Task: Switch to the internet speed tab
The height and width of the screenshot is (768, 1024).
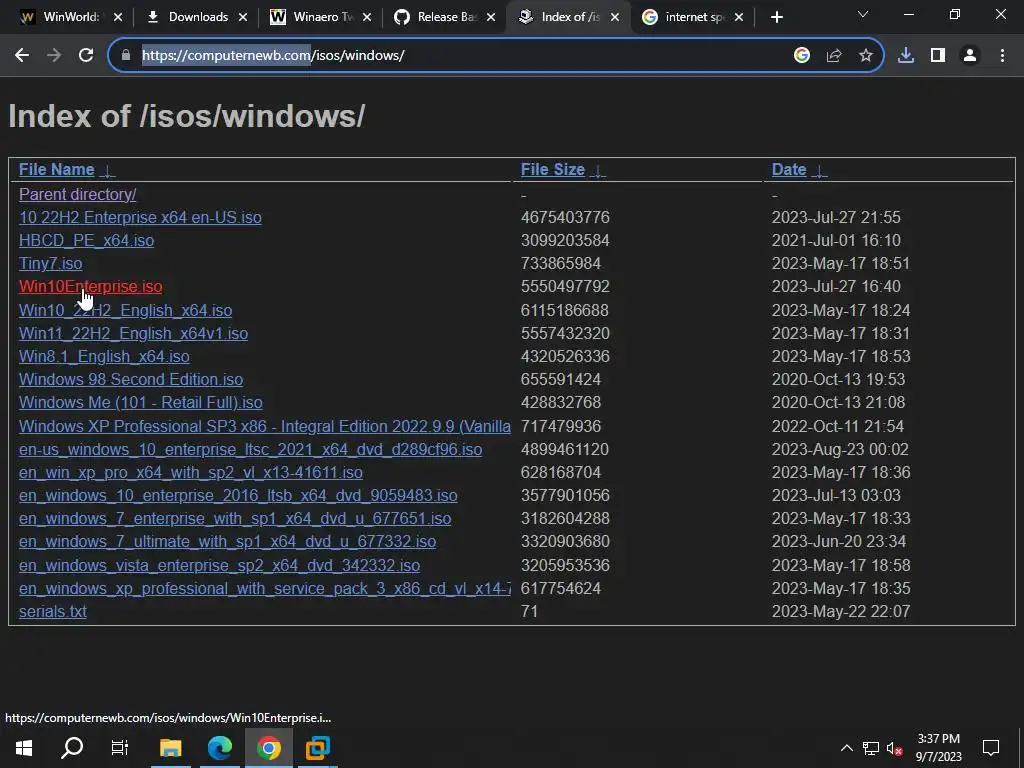Action: 692,17
